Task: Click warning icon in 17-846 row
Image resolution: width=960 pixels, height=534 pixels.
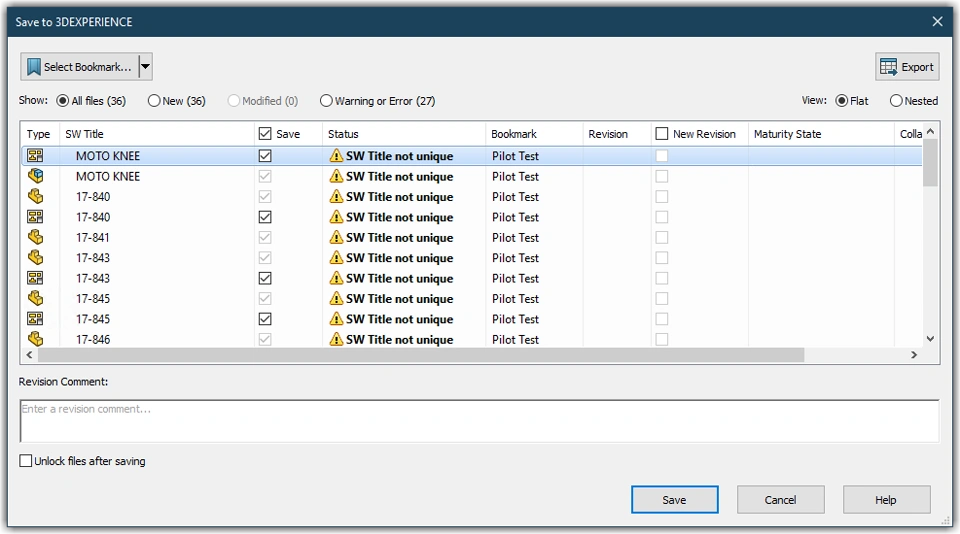Action: tap(336, 339)
